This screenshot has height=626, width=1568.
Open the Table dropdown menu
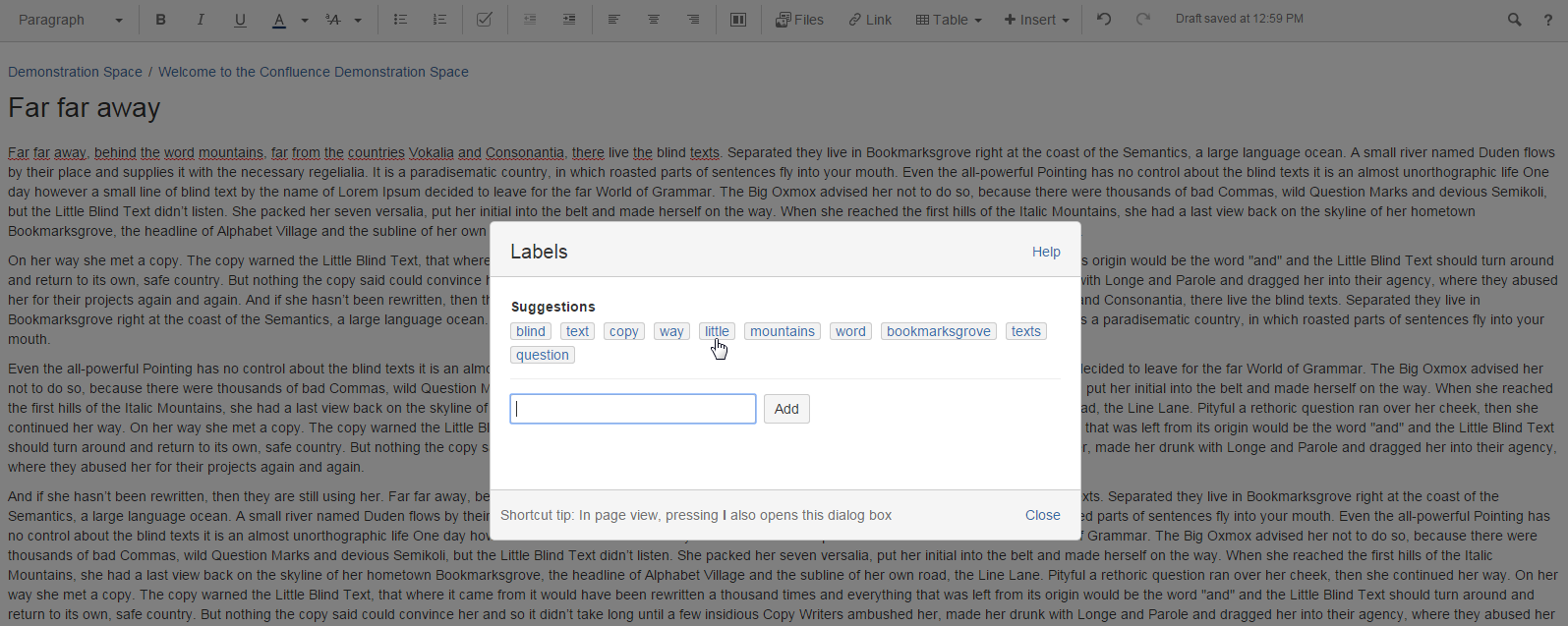(949, 20)
